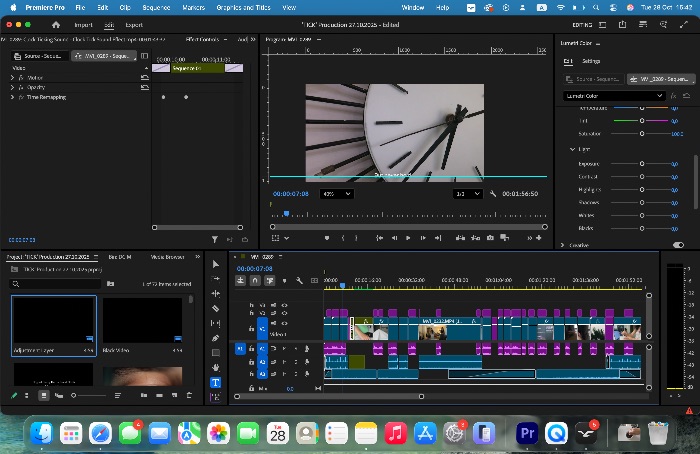Screen dimensions: 700x454
Task: Click the New Item icon in Project panel
Action: point(174,395)
